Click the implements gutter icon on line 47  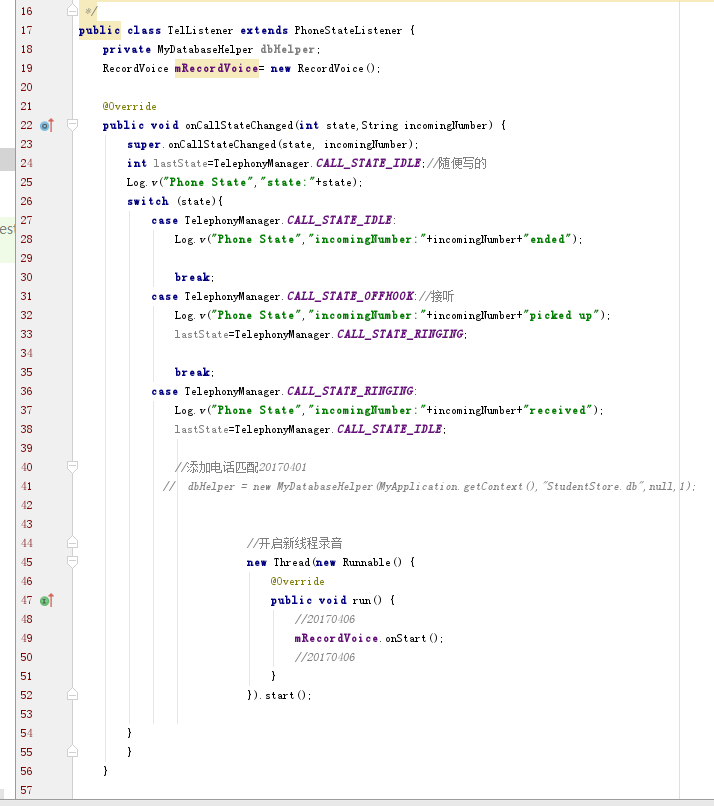click(x=47, y=600)
